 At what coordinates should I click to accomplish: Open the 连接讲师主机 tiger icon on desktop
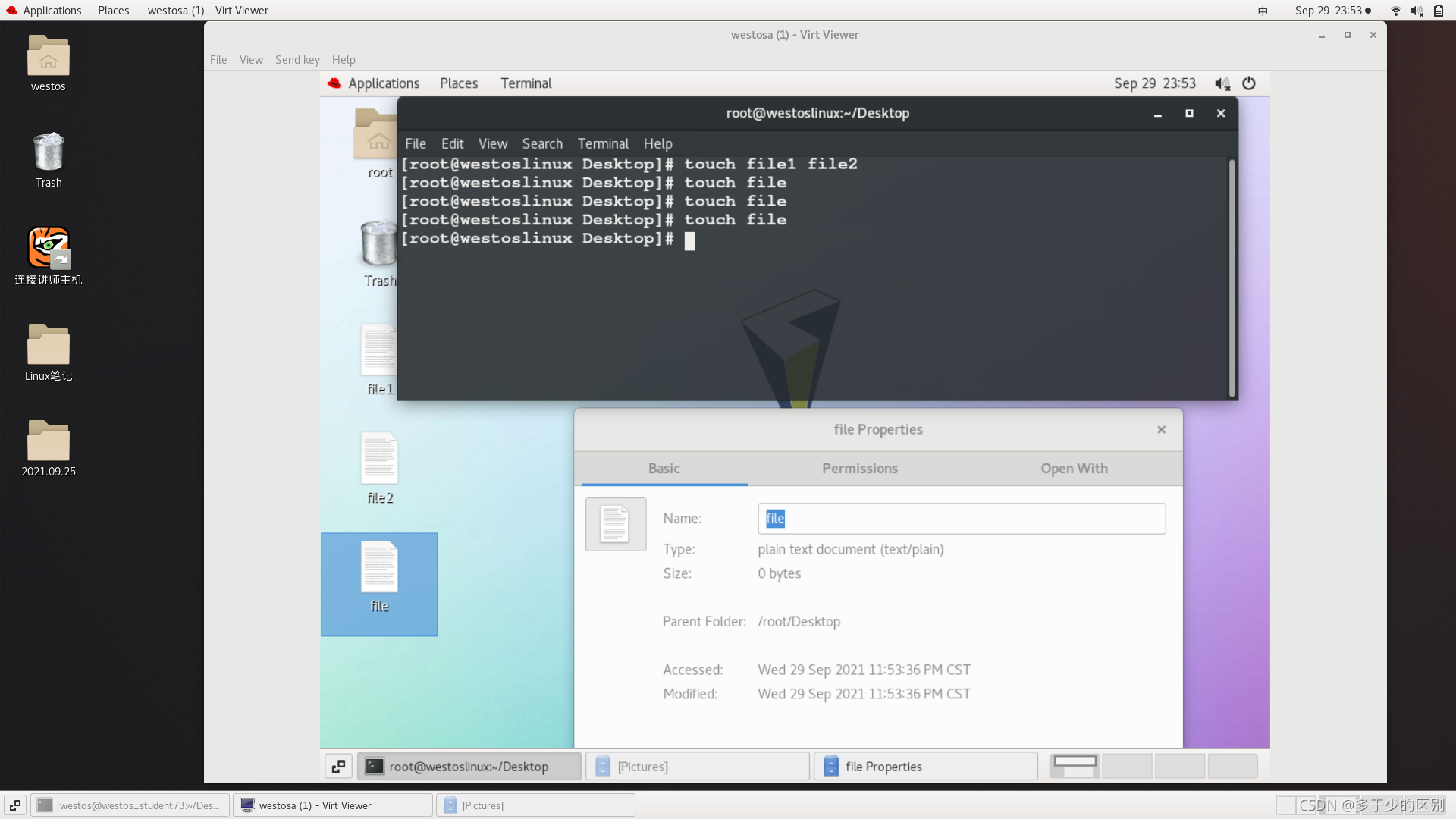pyautogui.click(x=49, y=248)
